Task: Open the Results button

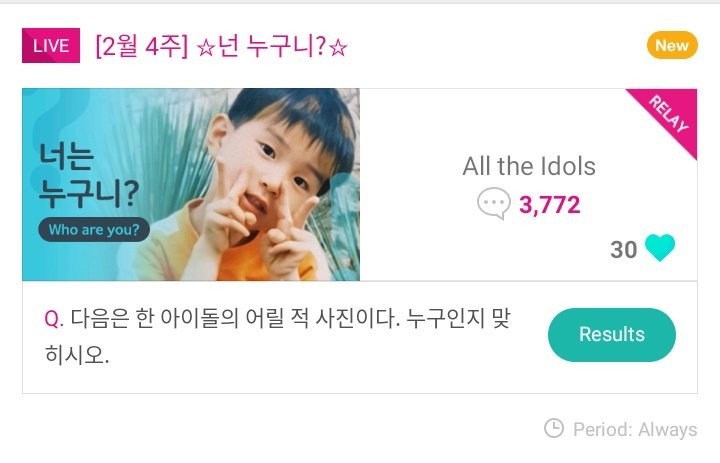Action: [611, 335]
